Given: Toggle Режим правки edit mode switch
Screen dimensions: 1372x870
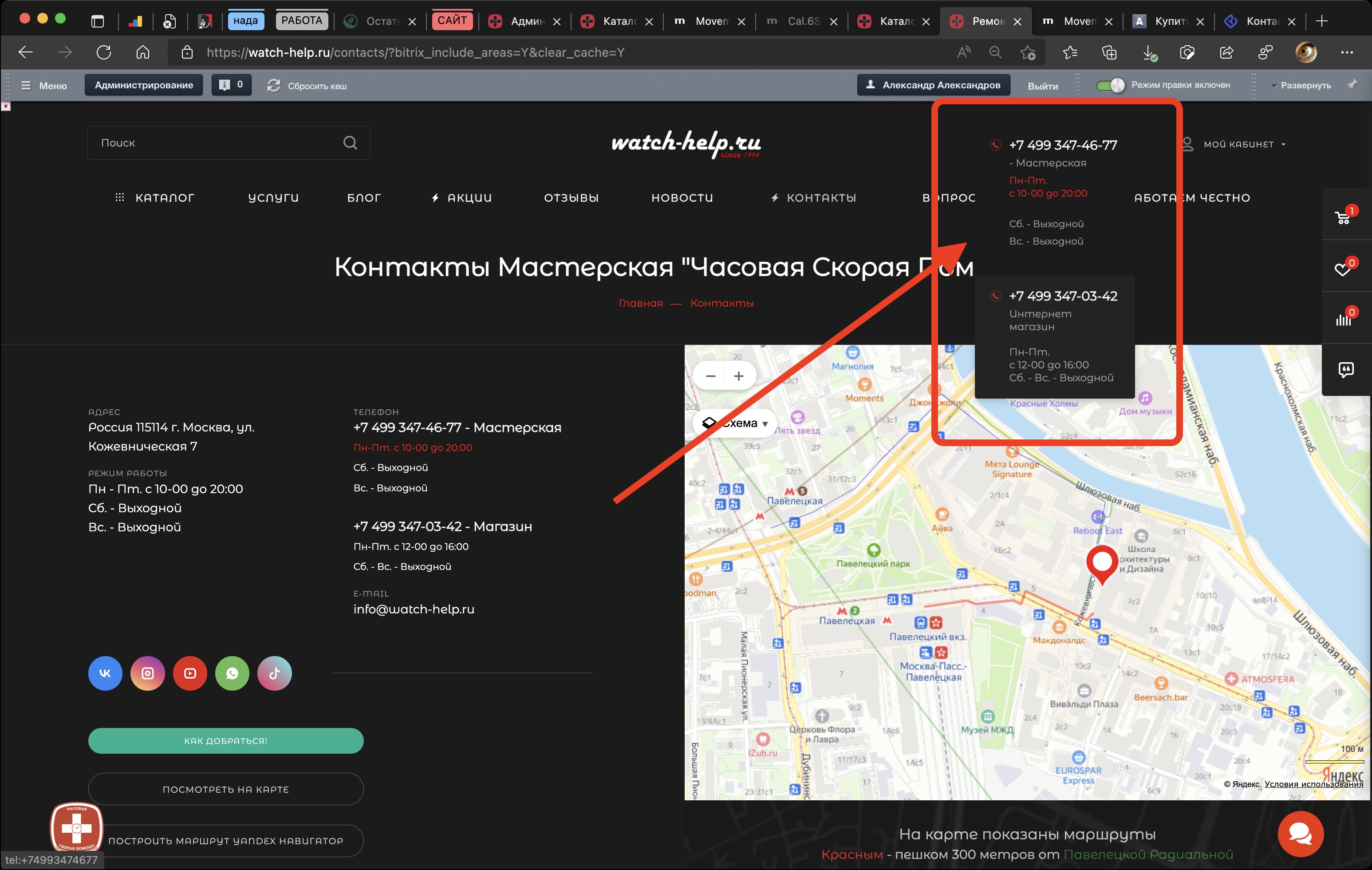Looking at the screenshot, I should 1110,85.
